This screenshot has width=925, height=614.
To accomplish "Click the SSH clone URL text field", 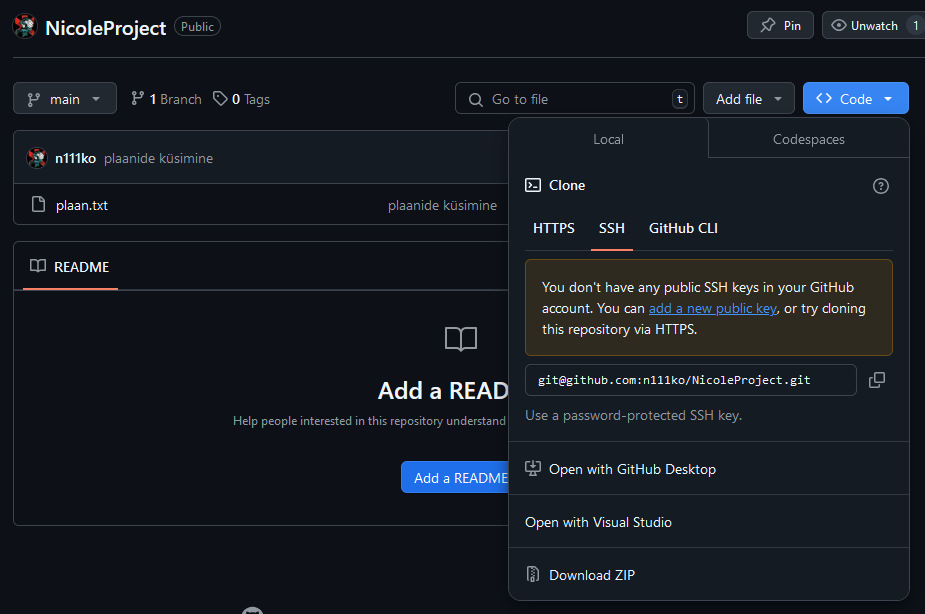I will coord(691,380).
